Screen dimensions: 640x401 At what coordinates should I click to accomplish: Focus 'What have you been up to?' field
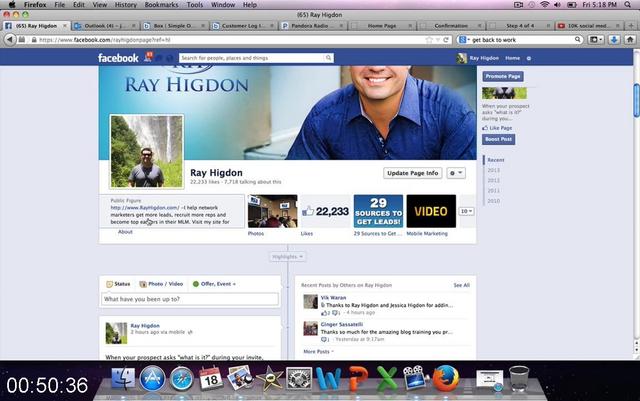click(x=190, y=299)
